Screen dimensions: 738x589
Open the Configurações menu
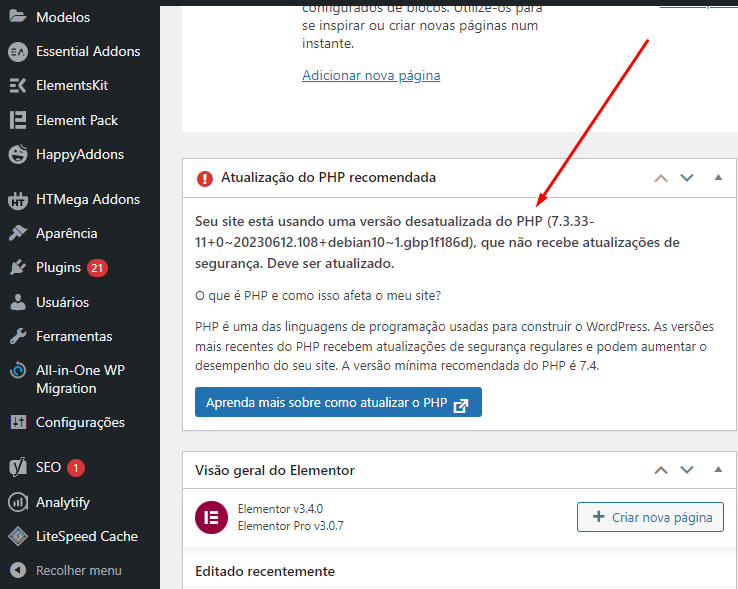(x=80, y=422)
